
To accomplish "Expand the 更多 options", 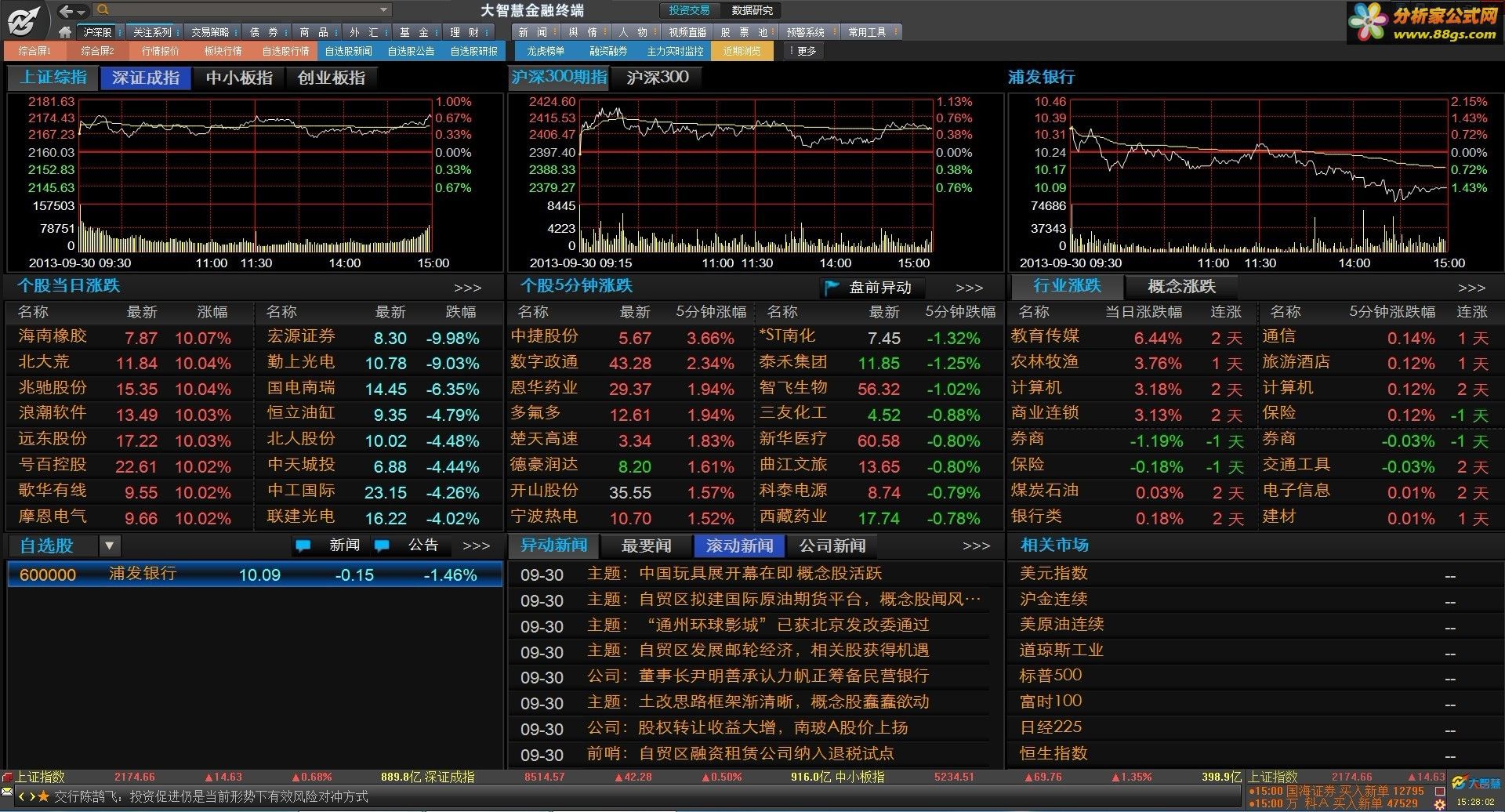I will coord(803,51).
